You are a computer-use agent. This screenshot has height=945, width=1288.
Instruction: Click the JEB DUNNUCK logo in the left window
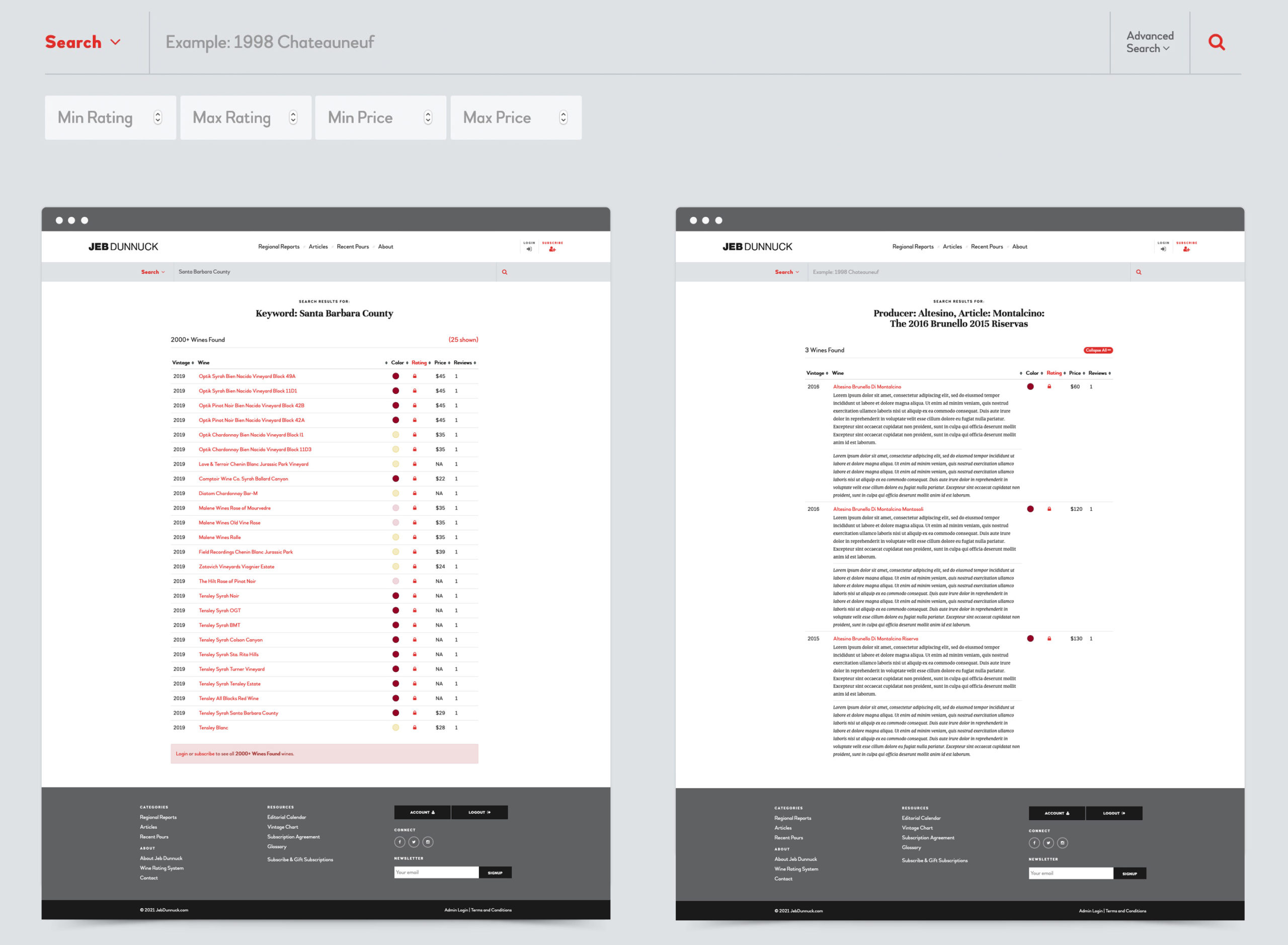(x=123, y=247)
